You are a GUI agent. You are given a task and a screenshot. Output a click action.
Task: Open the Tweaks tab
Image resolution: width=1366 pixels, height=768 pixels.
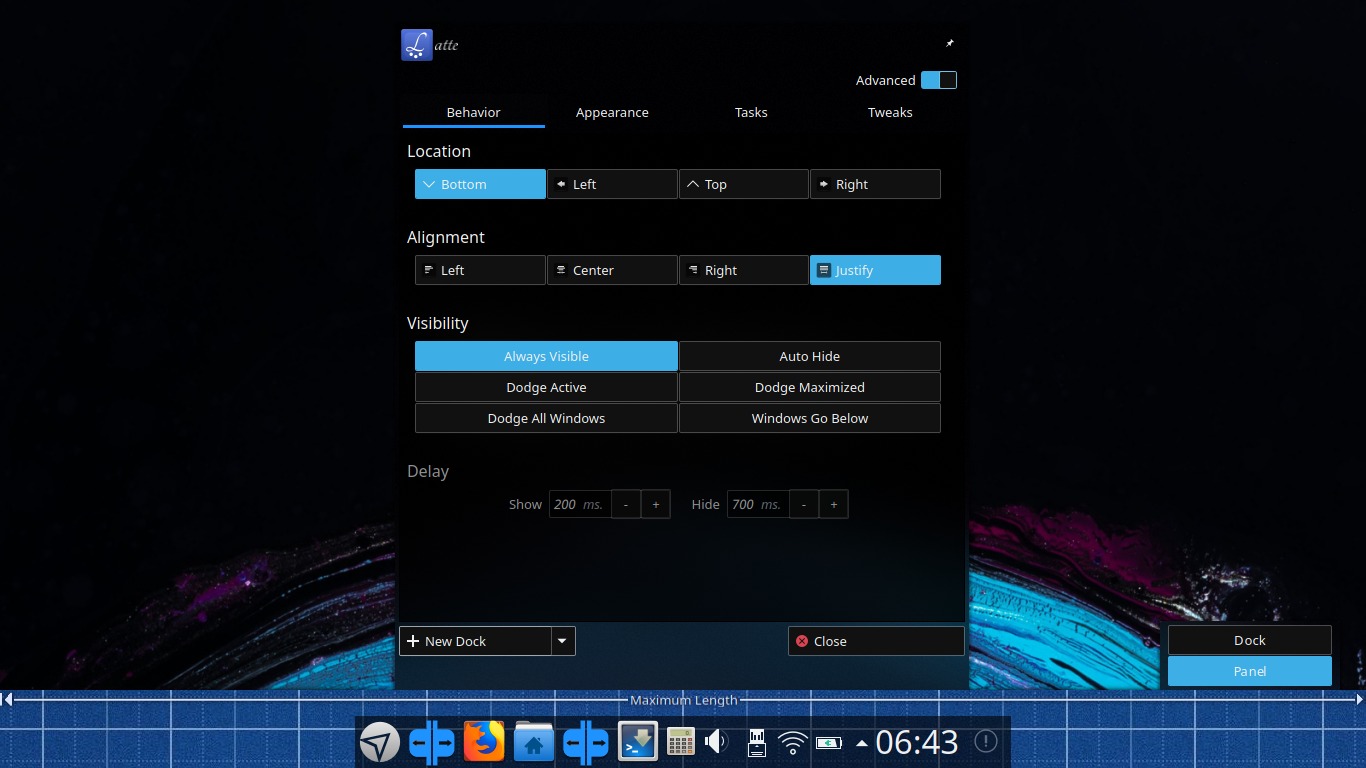(x=890, y=112)
